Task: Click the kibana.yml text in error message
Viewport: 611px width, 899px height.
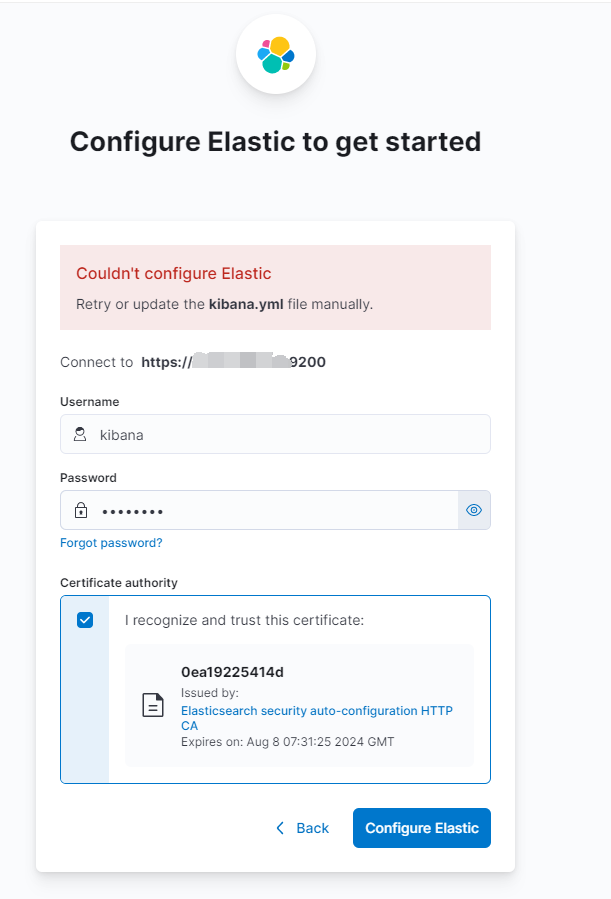Action: coord(246,304)
